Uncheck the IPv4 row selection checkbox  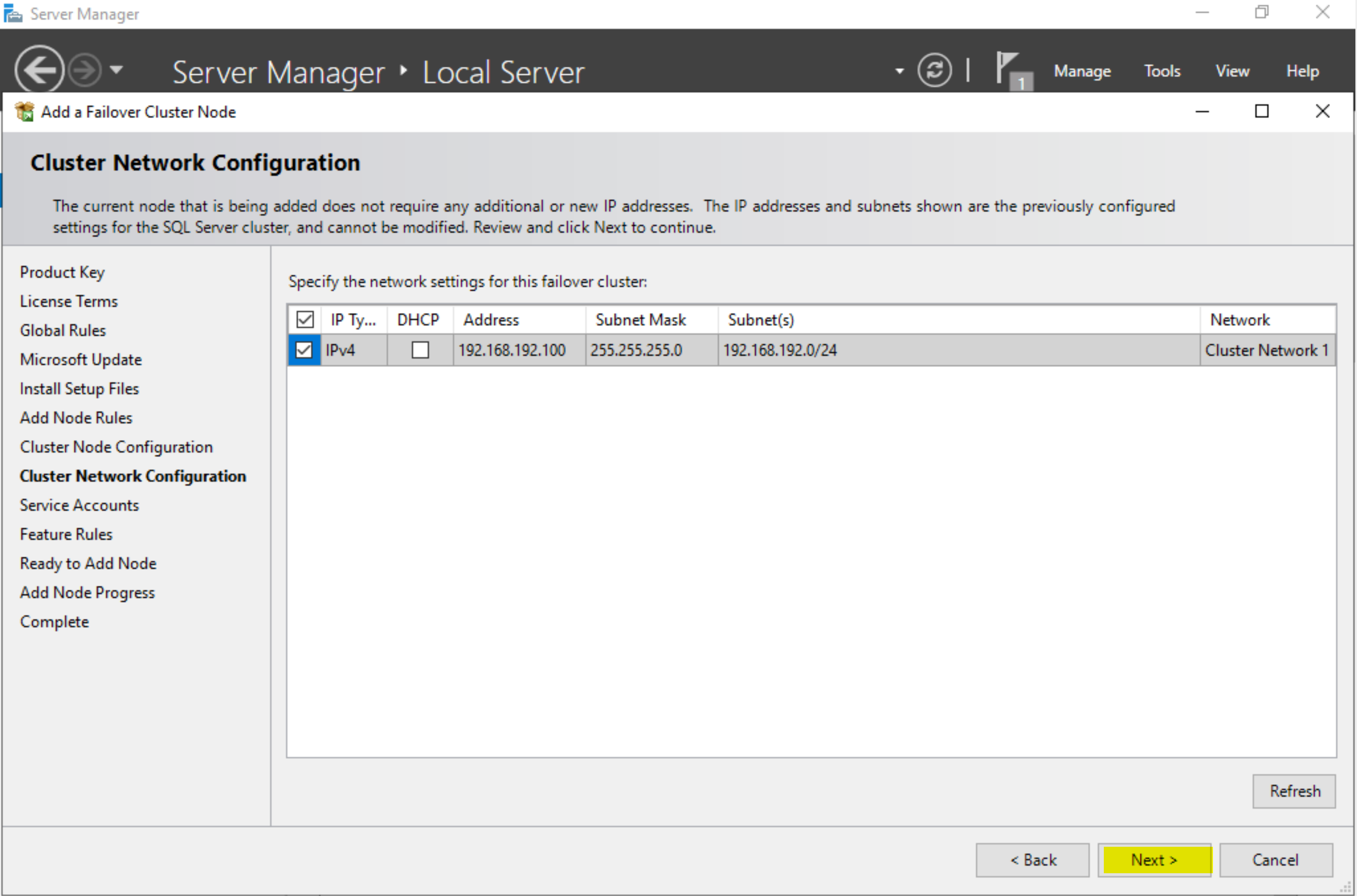304,350
